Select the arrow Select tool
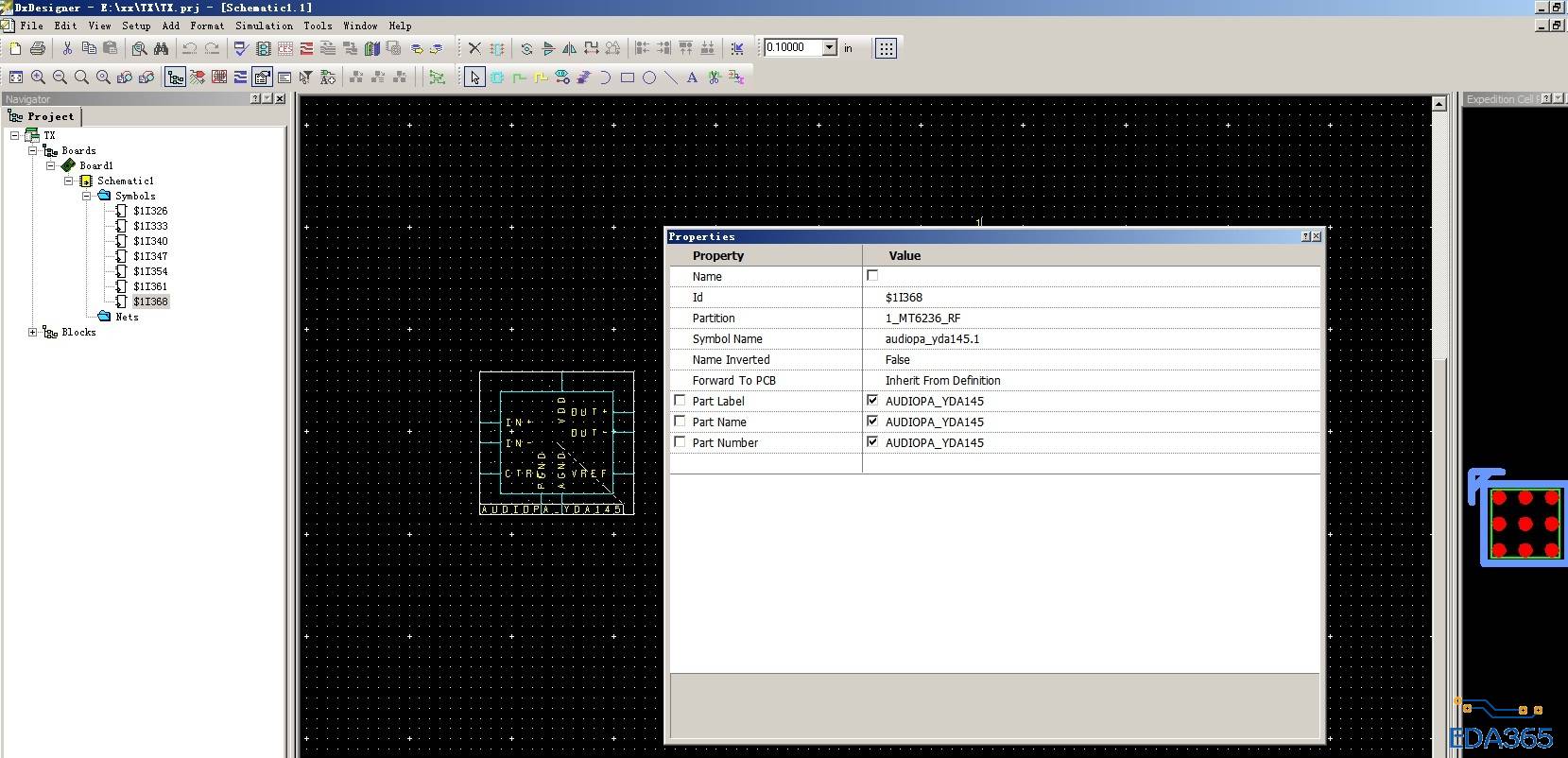The height and width of the screenshot is (758, 1568). [474, 78]
